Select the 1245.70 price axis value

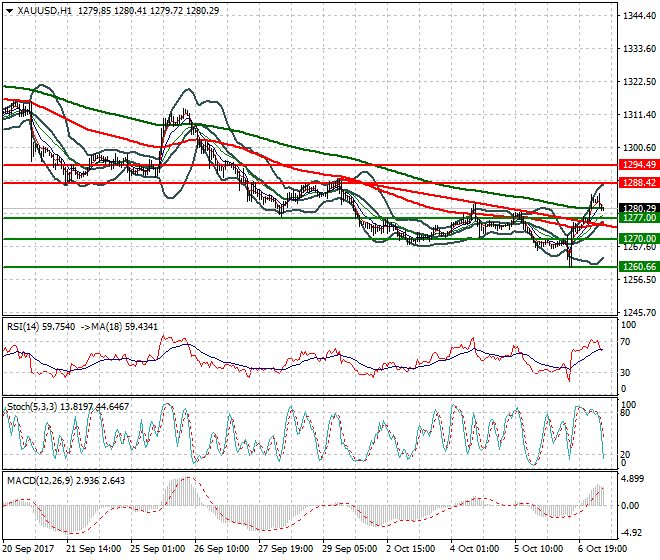pos(639,312)
